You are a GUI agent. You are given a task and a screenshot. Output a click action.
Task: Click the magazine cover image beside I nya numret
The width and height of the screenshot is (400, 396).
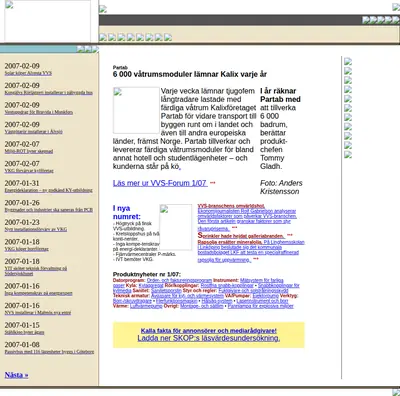point(176,227)
